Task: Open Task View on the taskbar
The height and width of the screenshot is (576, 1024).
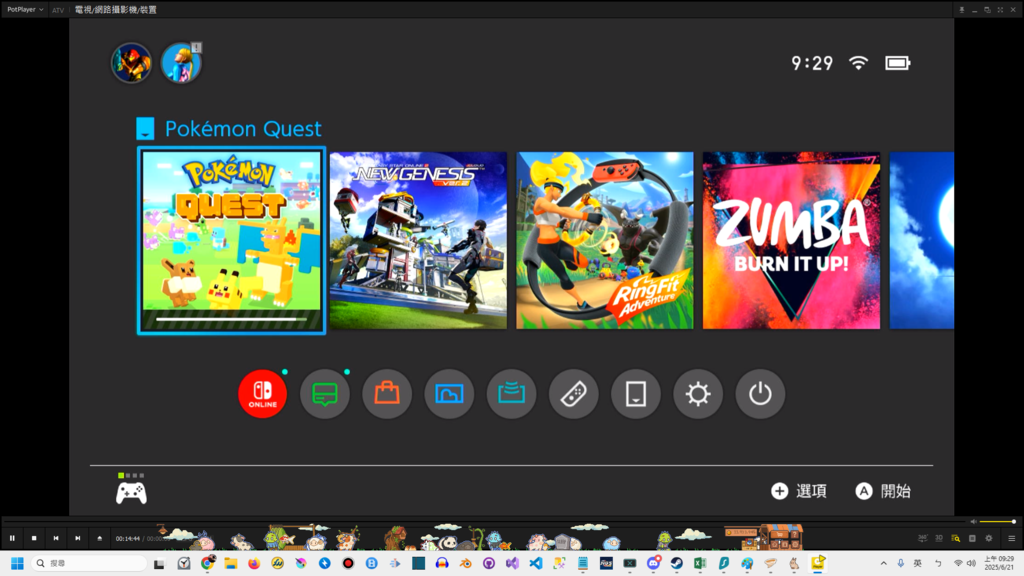Action: click(x=159, y=563)
